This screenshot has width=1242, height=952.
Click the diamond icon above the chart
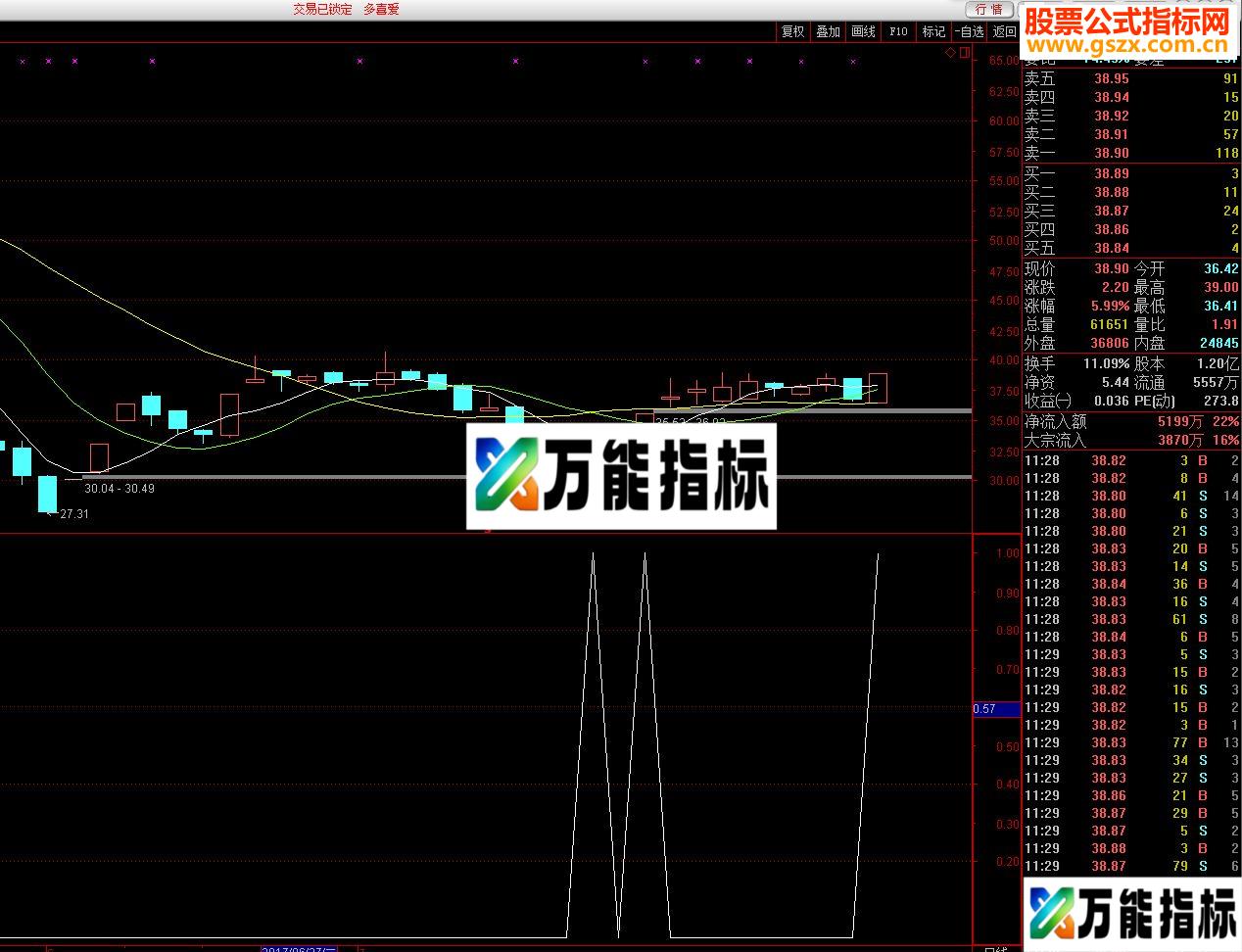click(x=948, y=53)
